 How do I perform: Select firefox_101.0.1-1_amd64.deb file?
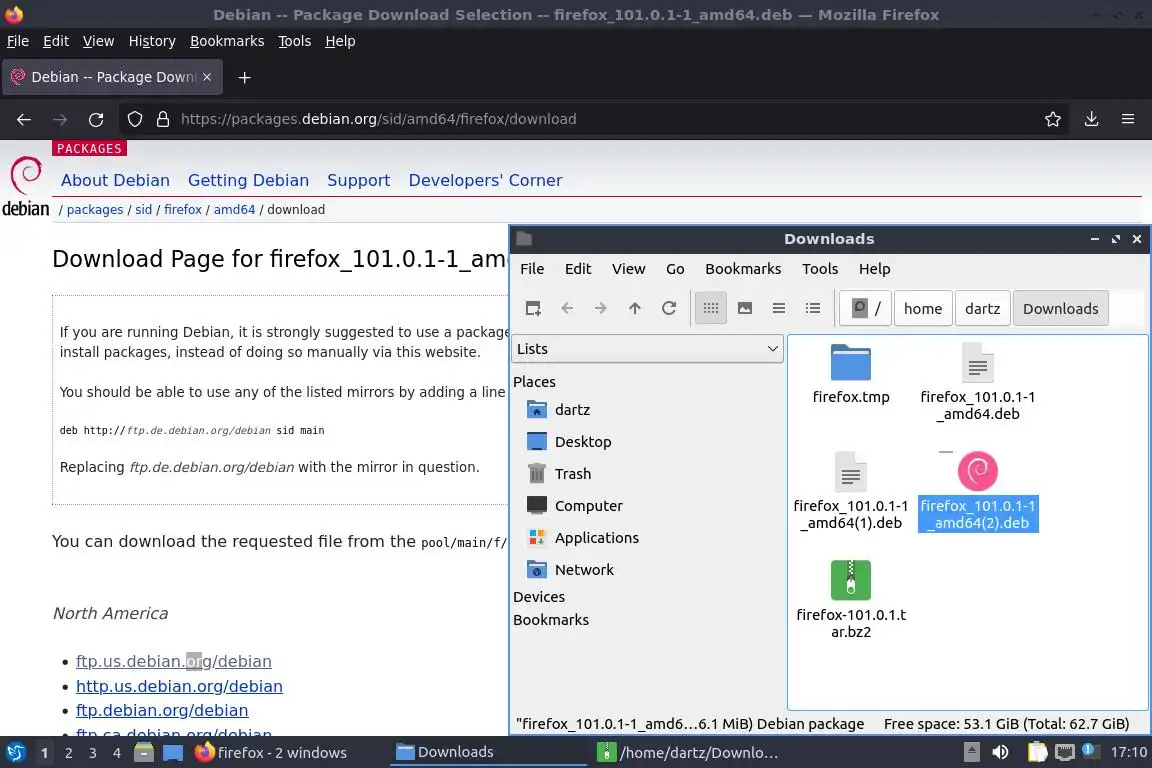tap(978, 383)
